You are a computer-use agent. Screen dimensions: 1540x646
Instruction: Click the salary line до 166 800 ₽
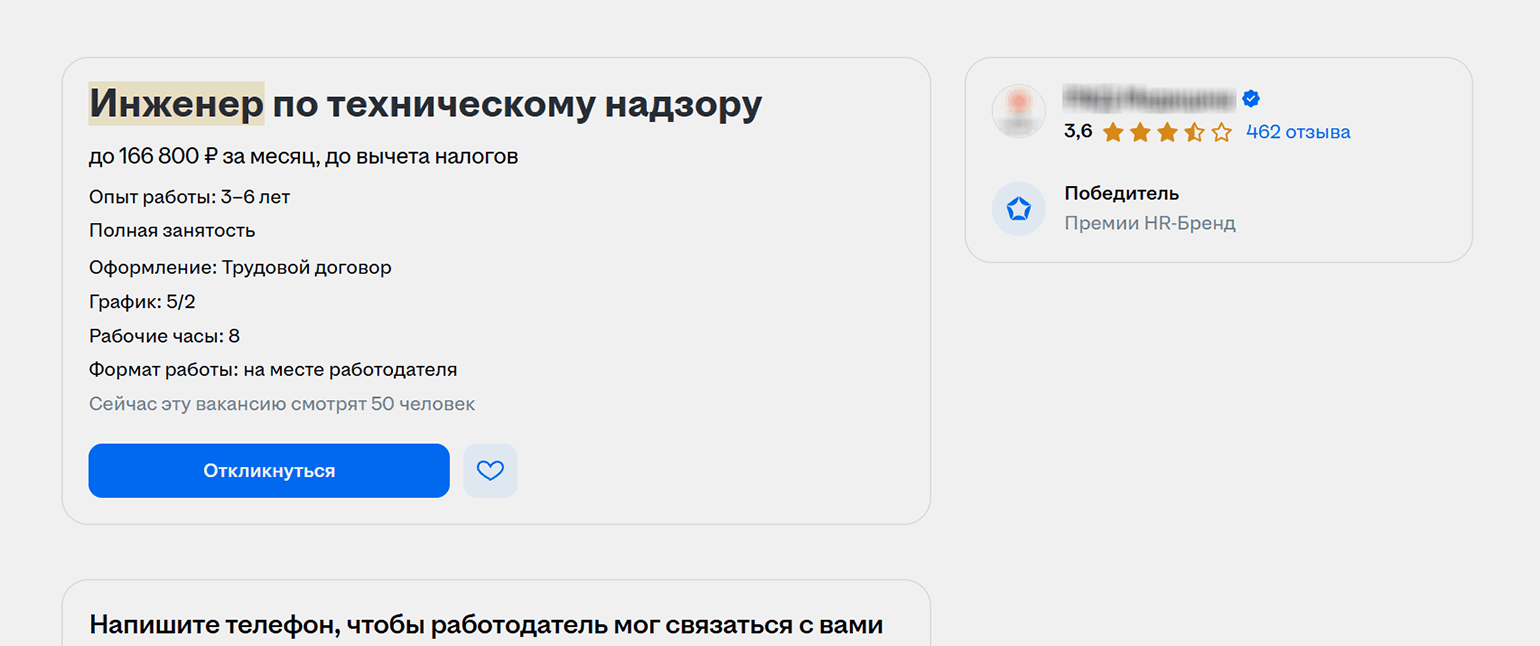303,157
